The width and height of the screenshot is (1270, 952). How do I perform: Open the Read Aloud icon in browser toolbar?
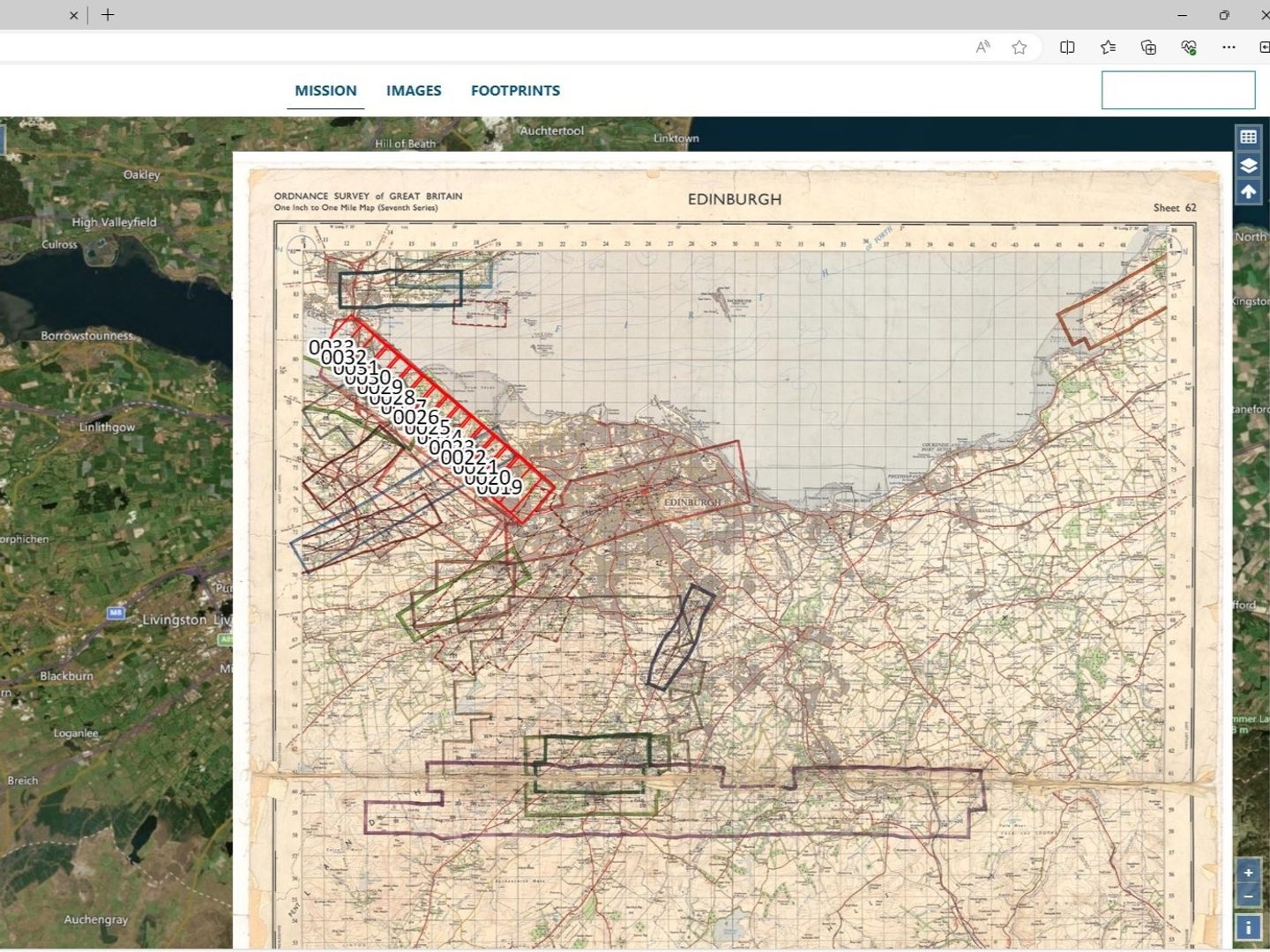click(982, 47)
